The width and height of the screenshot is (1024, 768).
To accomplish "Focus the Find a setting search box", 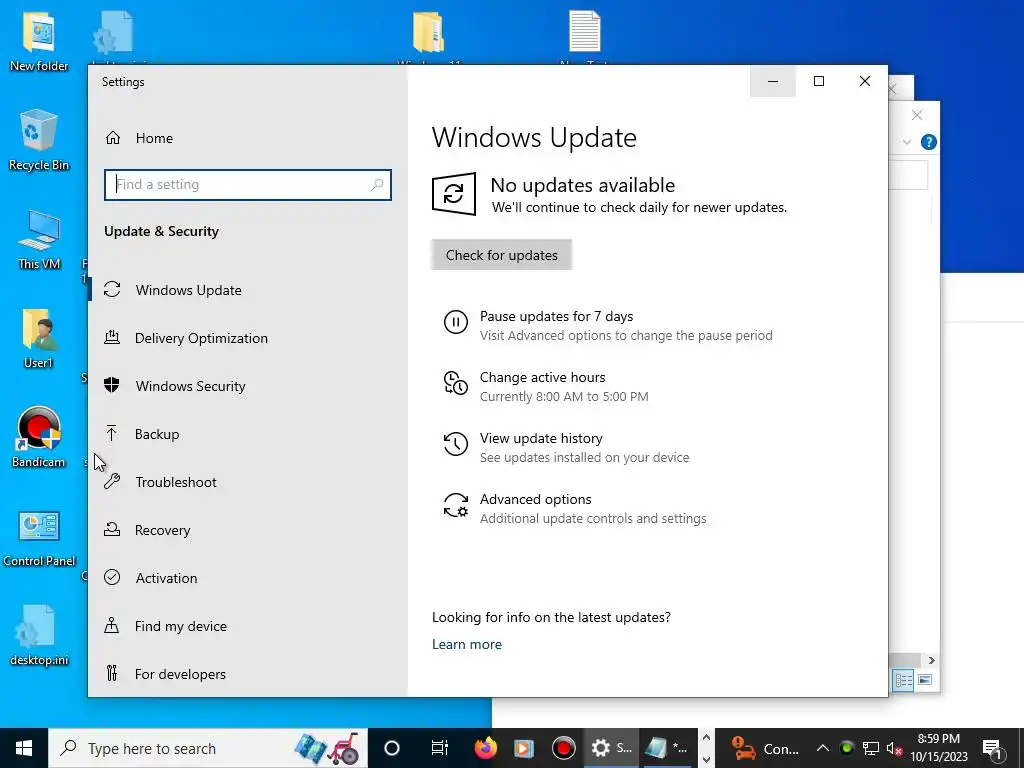I will click(x=248, y=185).
